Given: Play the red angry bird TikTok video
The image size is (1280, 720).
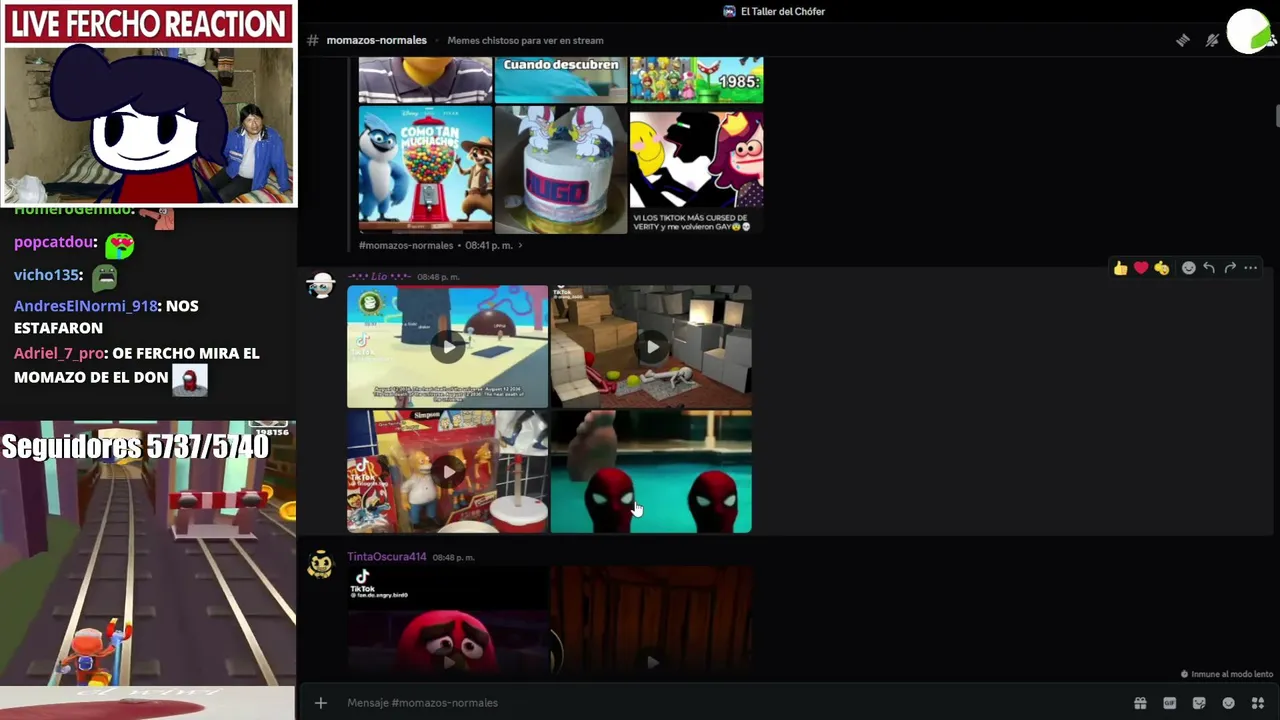Looking at the screenshot, I should (x=447, y=619).
